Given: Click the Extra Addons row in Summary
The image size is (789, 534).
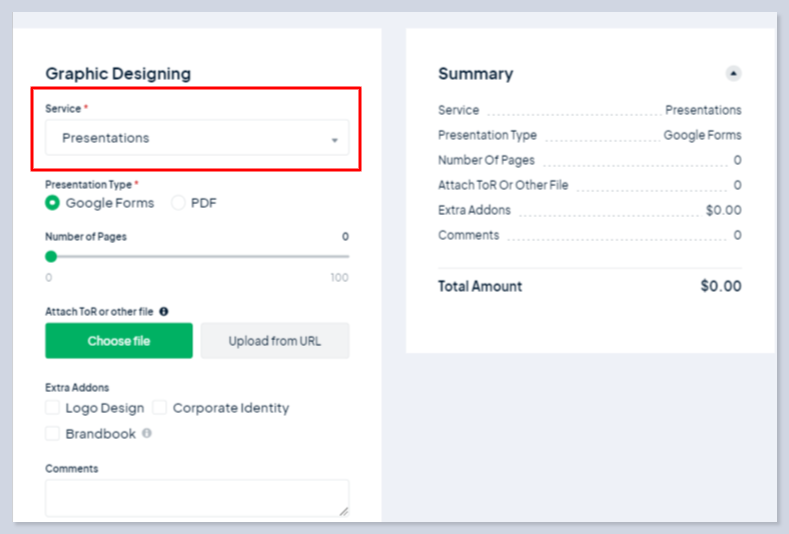Looking at the screenshot, I should coord(589,210).
